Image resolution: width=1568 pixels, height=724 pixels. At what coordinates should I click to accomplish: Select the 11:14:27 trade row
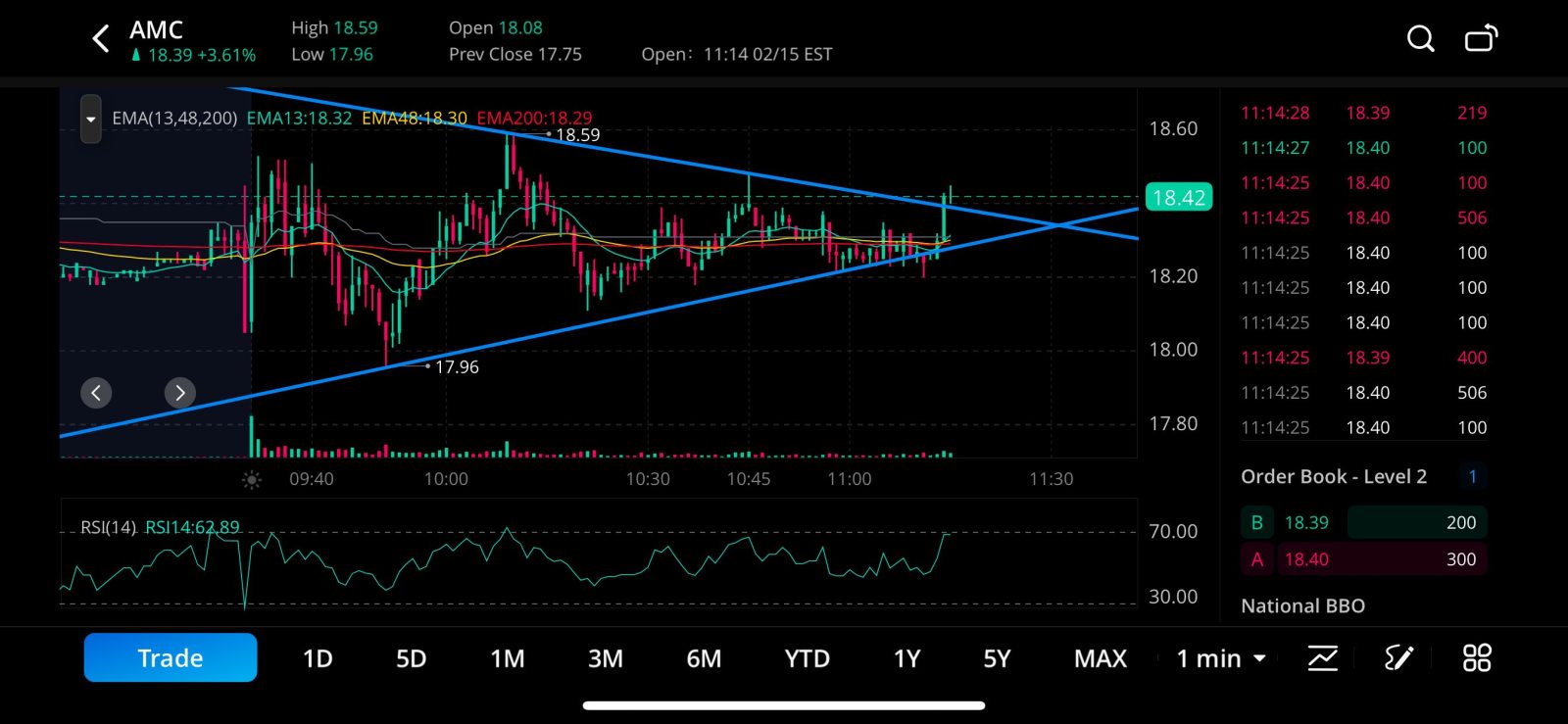click(1363, 148)
